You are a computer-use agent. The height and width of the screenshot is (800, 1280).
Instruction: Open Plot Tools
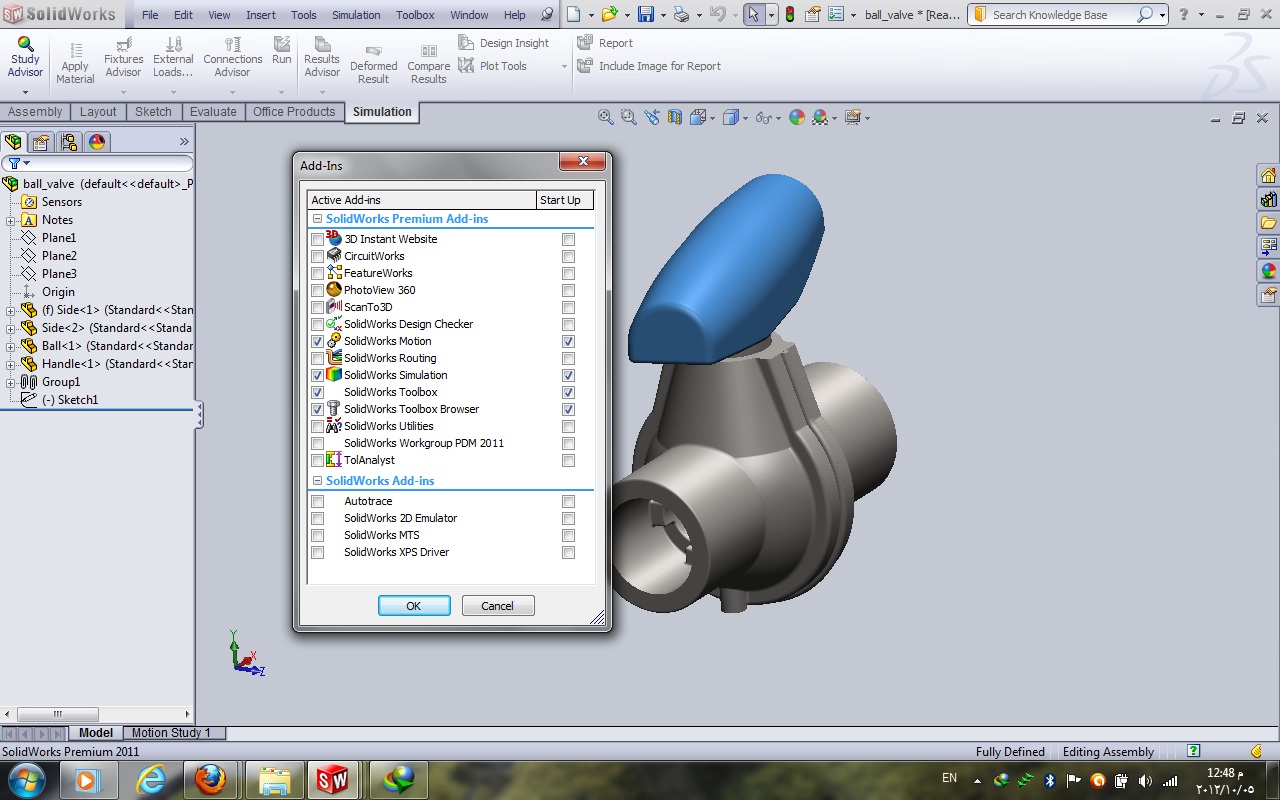point(492,66)
